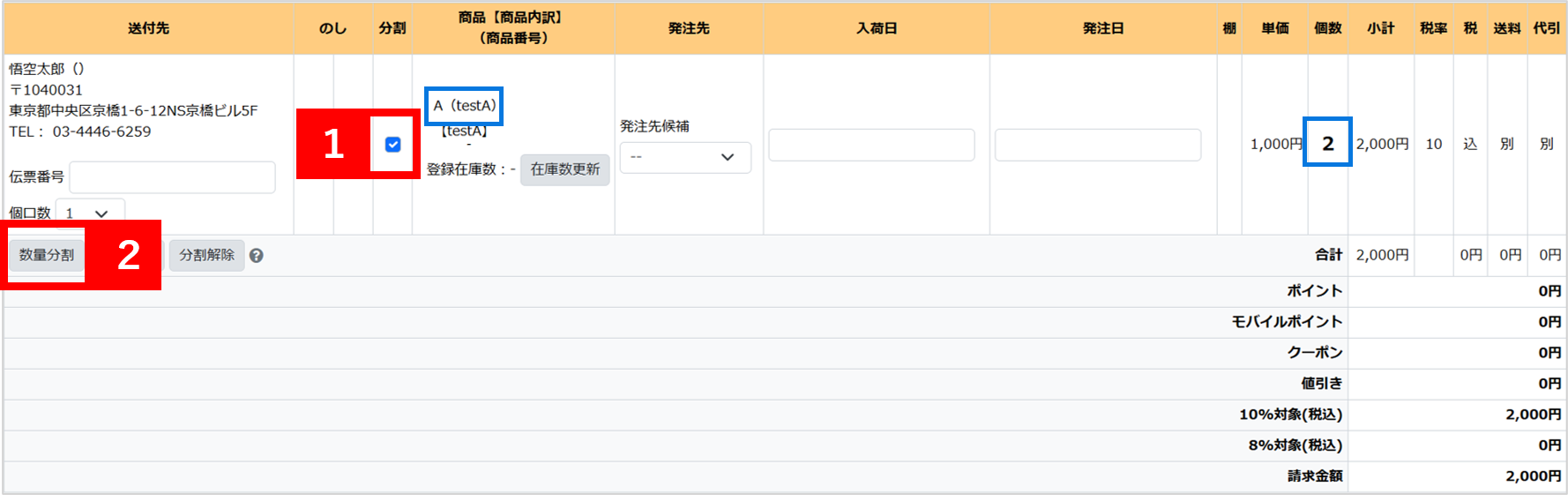Toggle the 分割 checkbox for product A

click(x=393, y=145)
